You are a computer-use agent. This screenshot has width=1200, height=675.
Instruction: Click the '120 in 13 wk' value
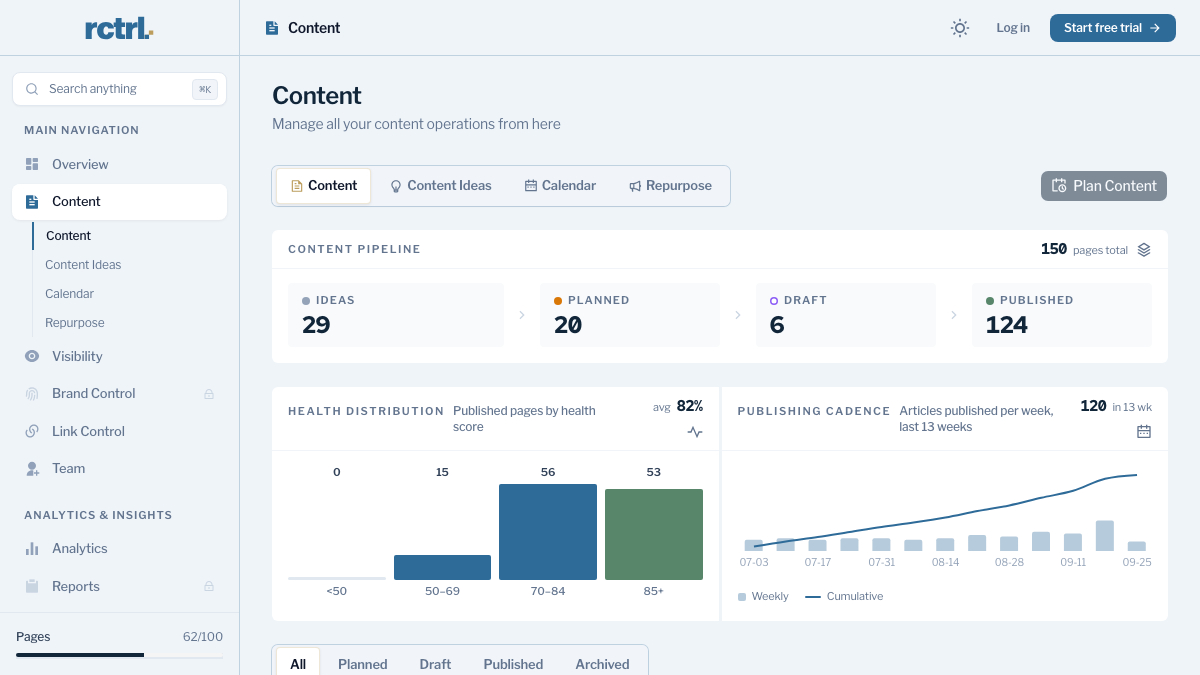pyautogui.click(x=1116, y=406)
